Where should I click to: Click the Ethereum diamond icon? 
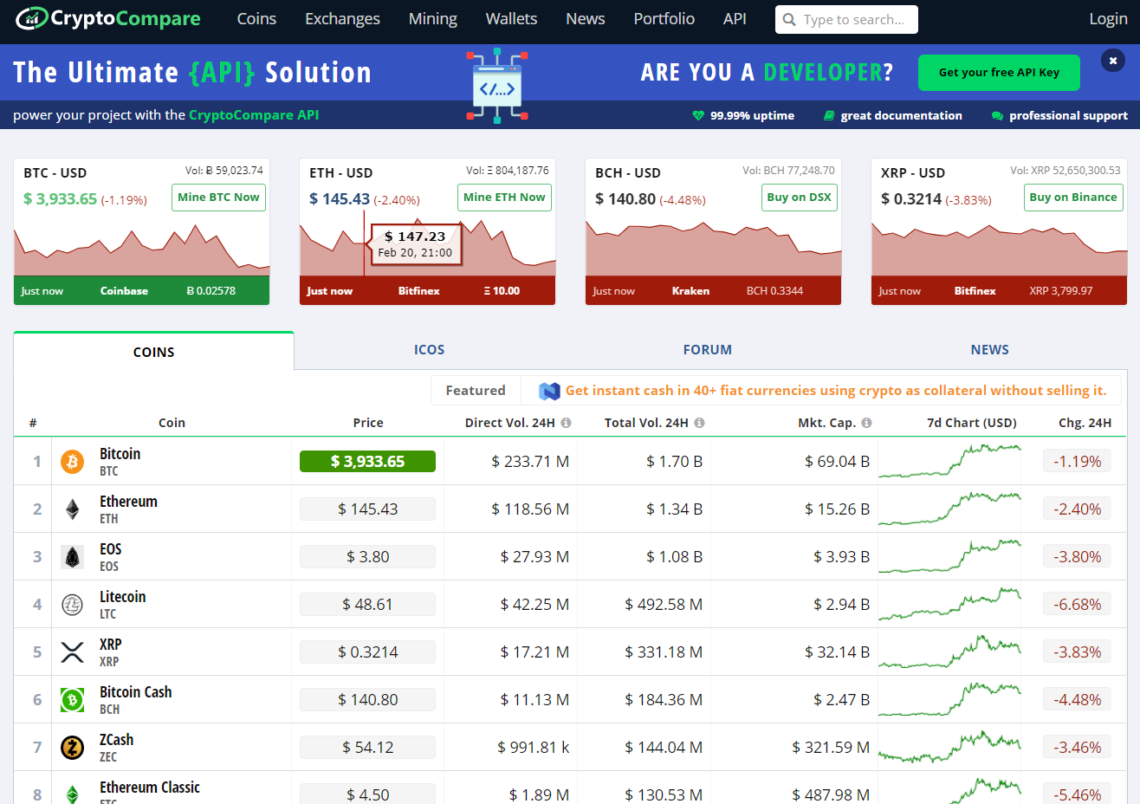tap(72, 509)
